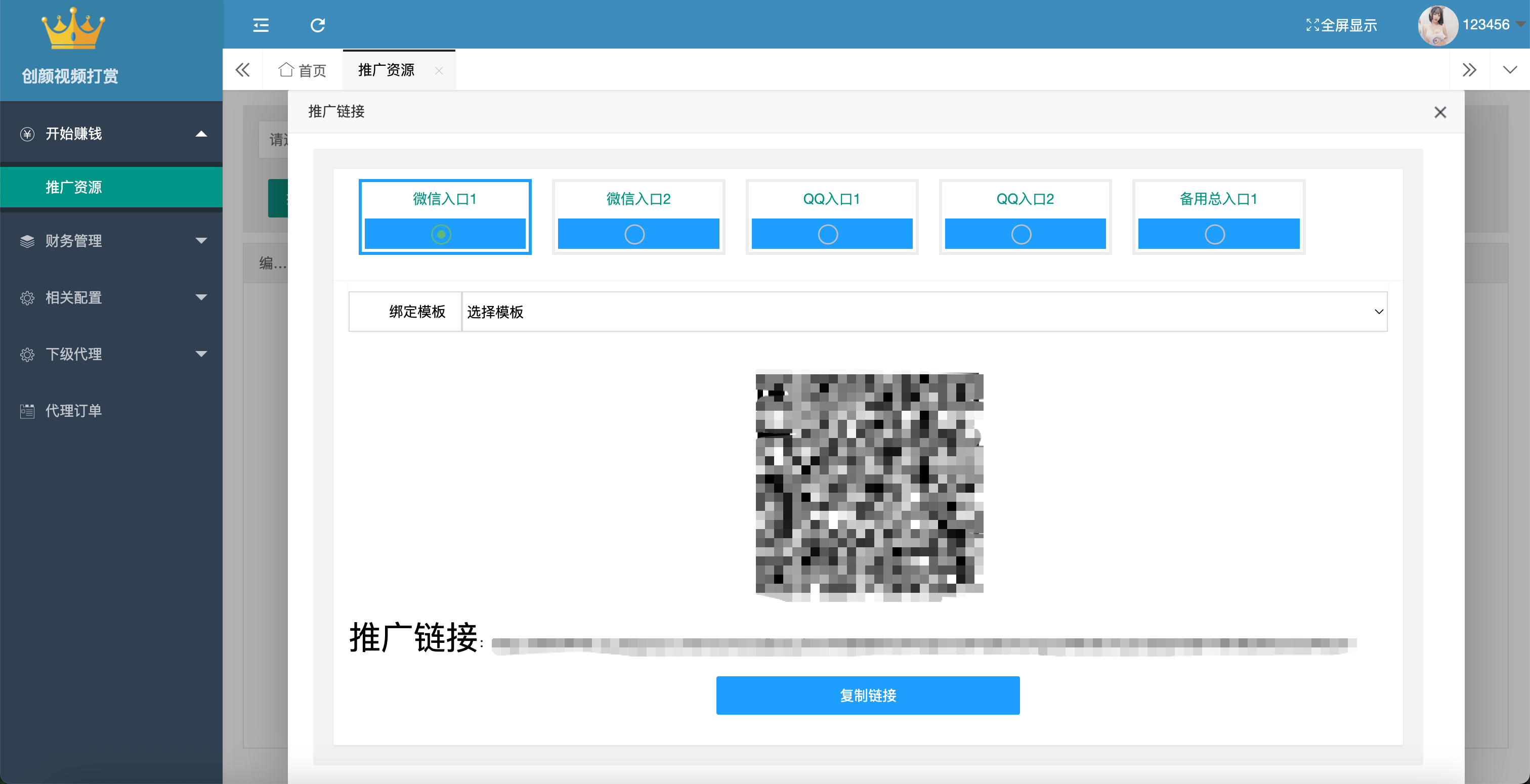The image size is (1530, 784).
Task: Open the 选择模板 dropdown
Action: (923, 312)
